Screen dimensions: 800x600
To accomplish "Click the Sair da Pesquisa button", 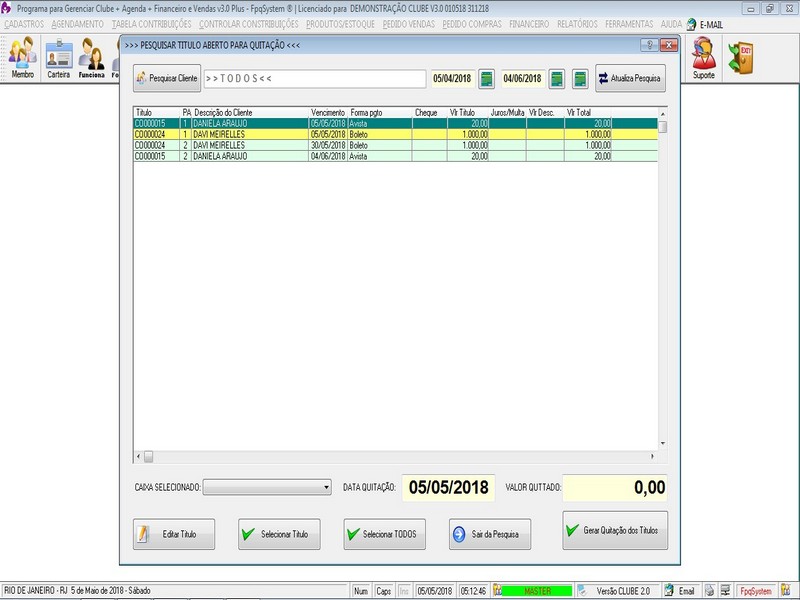I will [x=490, y=534].
